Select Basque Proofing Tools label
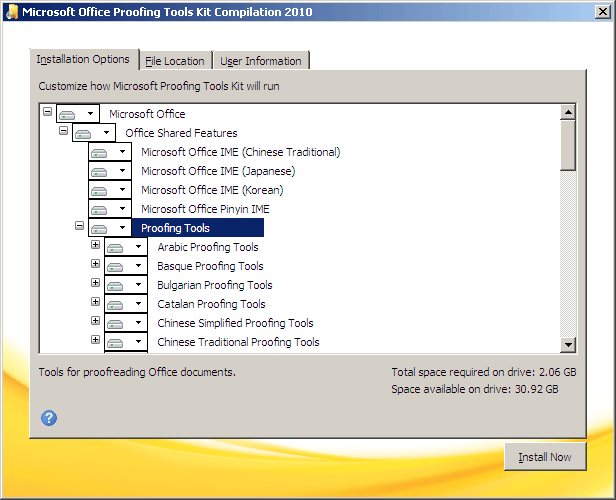Viewport: 616px width, 500px height. pyautogui.click(x=210, y=266)
